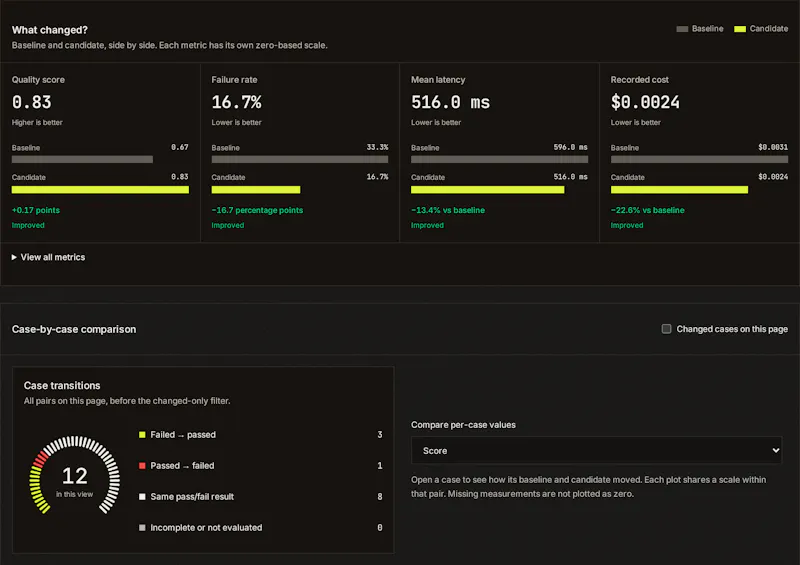The width and height of the screenshot is (800, 565).
Task: Click the white Same pass/fail result square
Action: click(x=142, y=497)
